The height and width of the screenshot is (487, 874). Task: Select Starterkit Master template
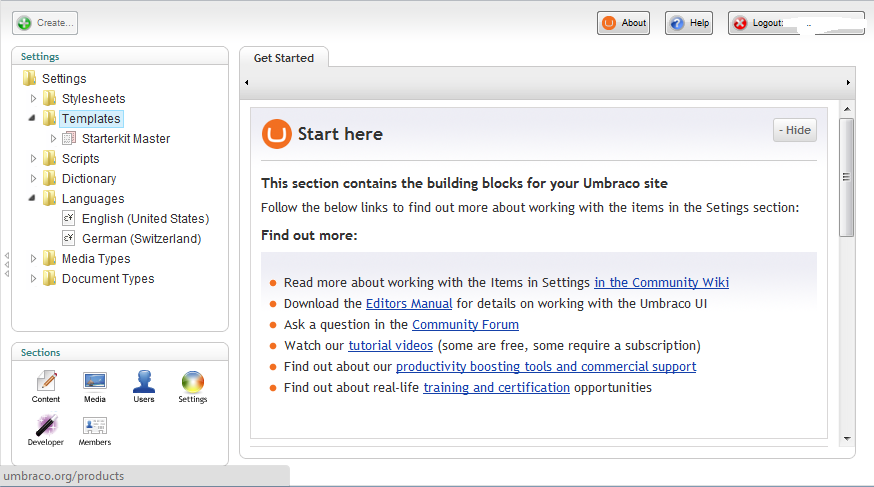pos(126,139)
